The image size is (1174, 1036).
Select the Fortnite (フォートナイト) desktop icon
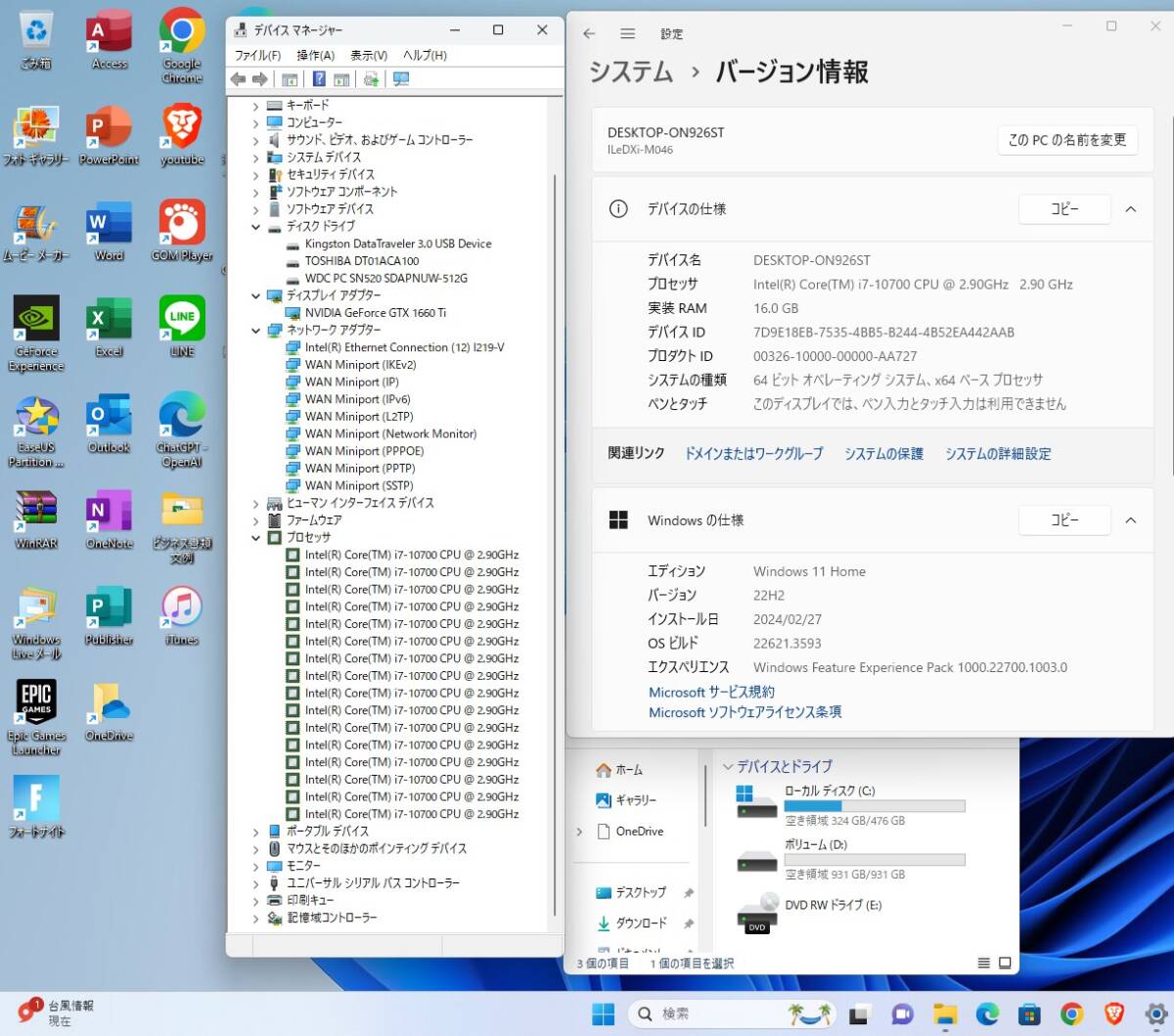click(x=36, y=808)
